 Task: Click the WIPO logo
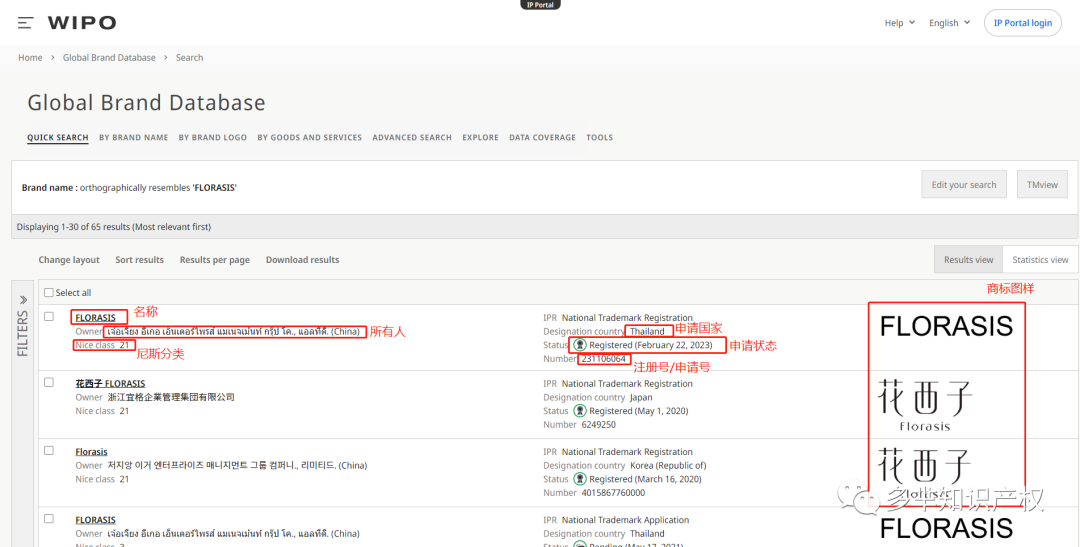(82, 22)
